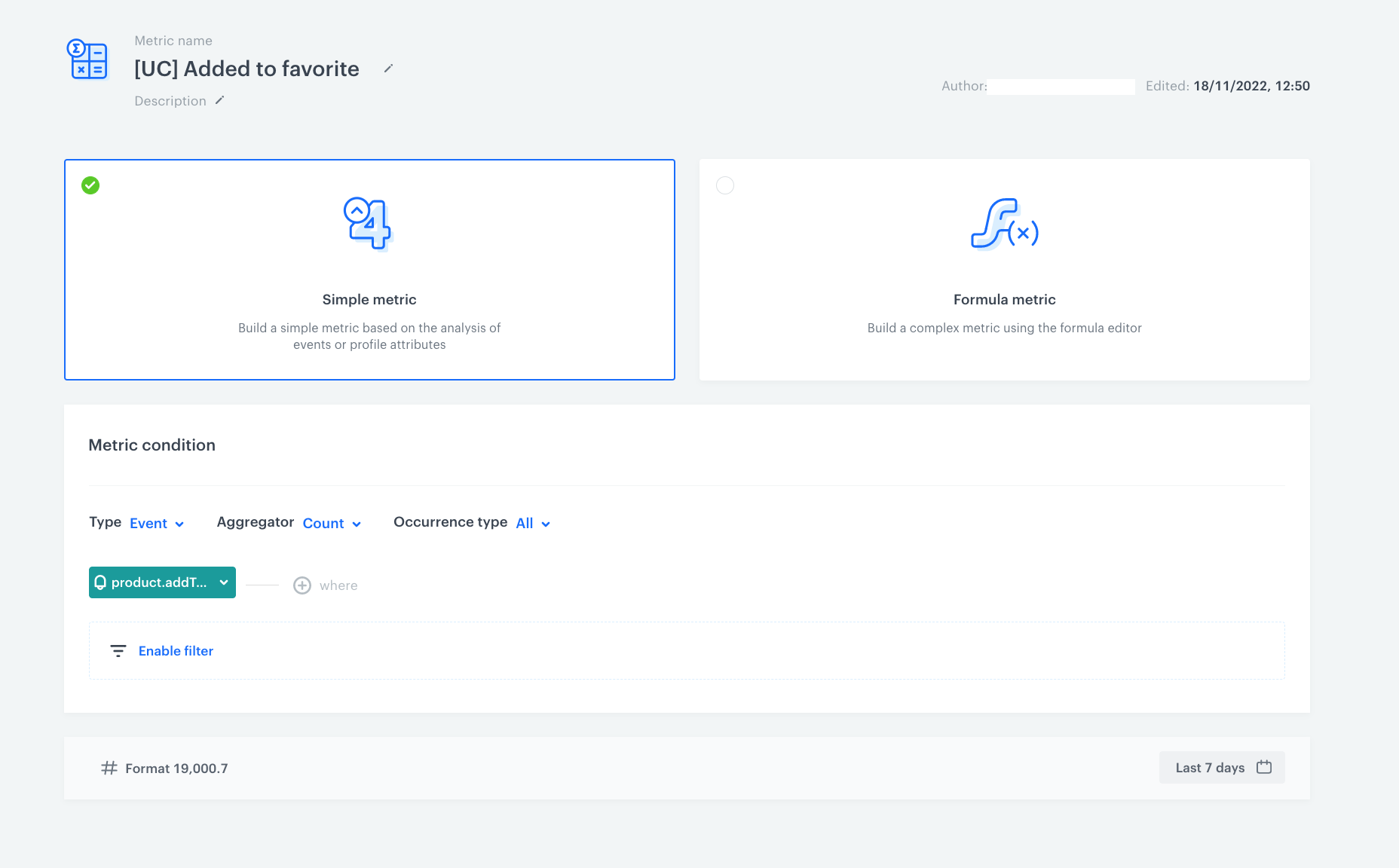The image size is (1399, 868).
Task: Click the metric calculator icon at top left
Action: tap(87, 60)
